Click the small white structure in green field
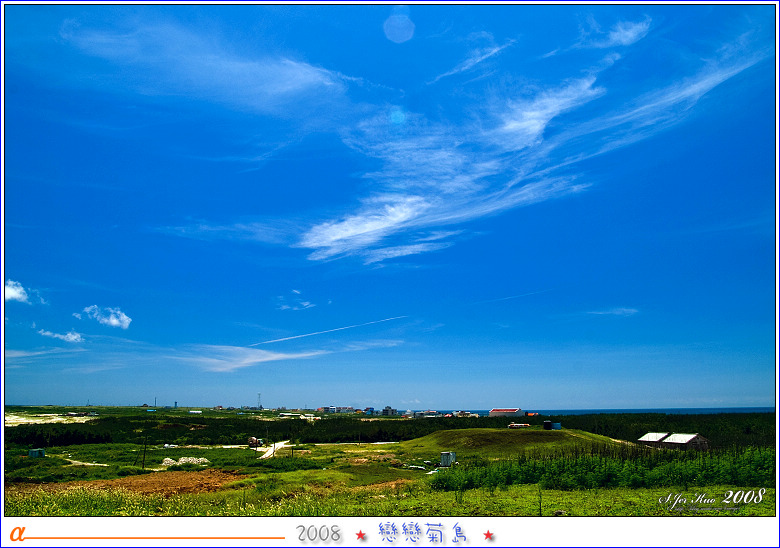780x548 pixels. coord(447,458)
